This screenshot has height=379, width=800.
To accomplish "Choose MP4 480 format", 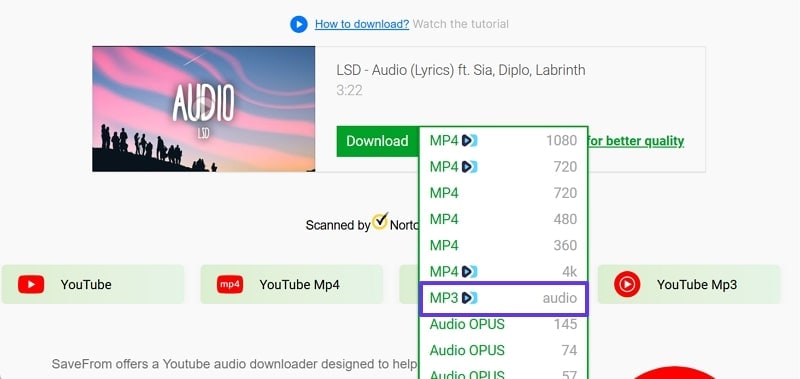I will [x=503, y=219].
